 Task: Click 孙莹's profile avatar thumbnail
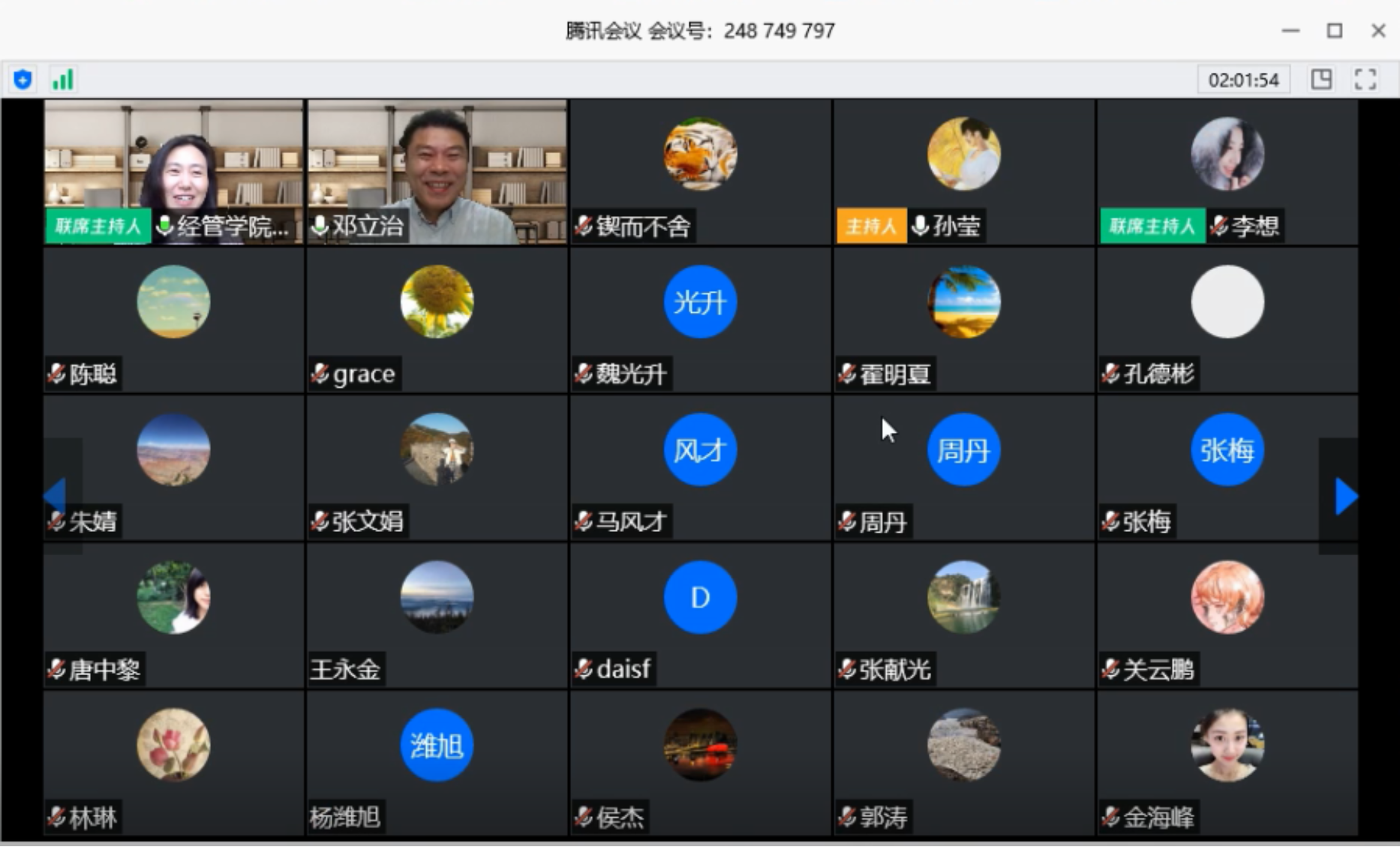point(963,153)
